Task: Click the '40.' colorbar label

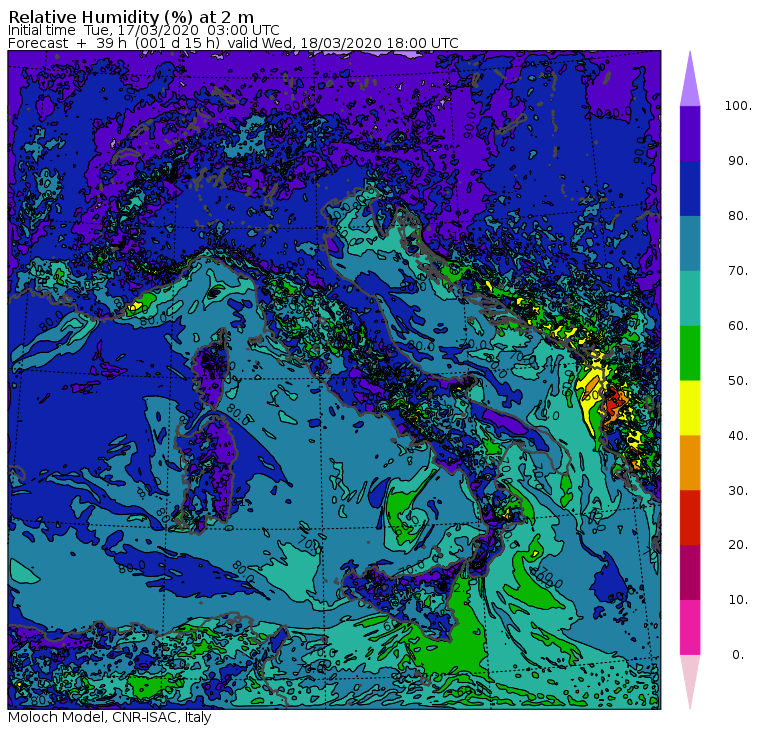Action: (738, 435)
